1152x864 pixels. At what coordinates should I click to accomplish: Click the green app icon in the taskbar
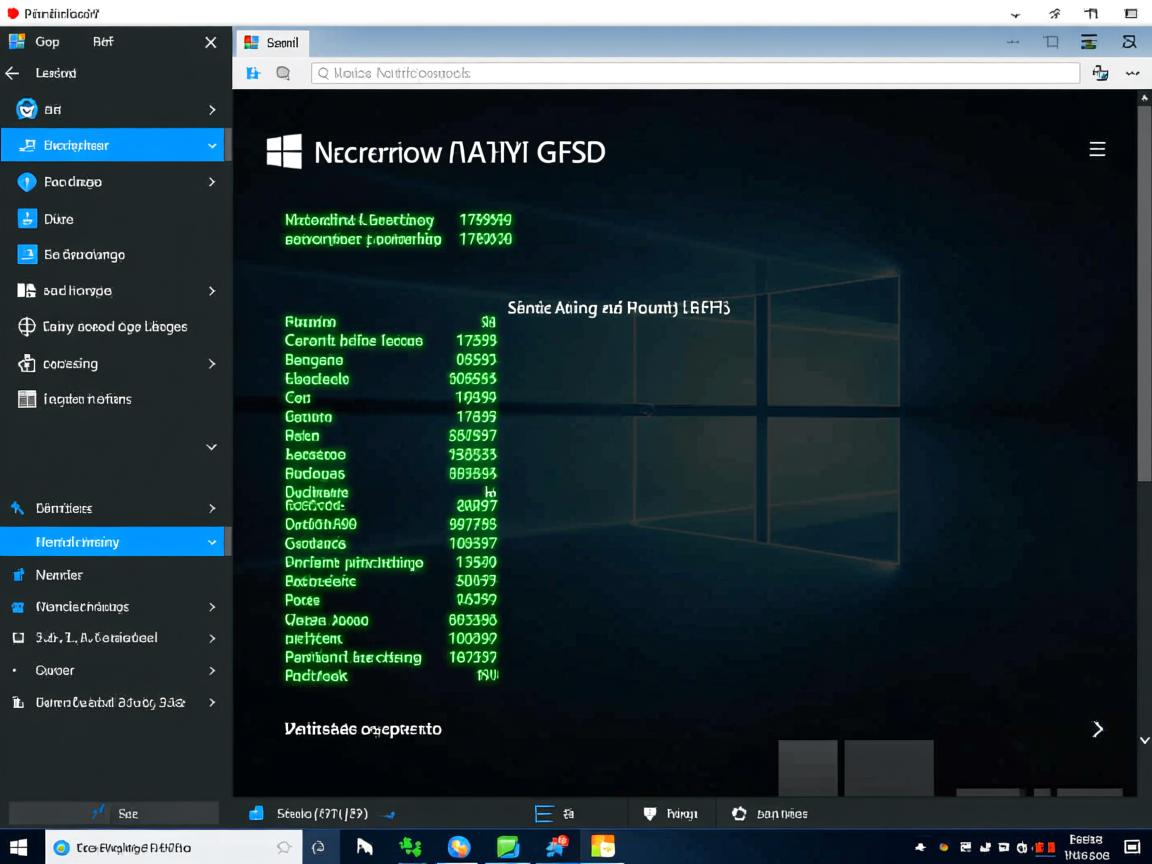point(508,847)
